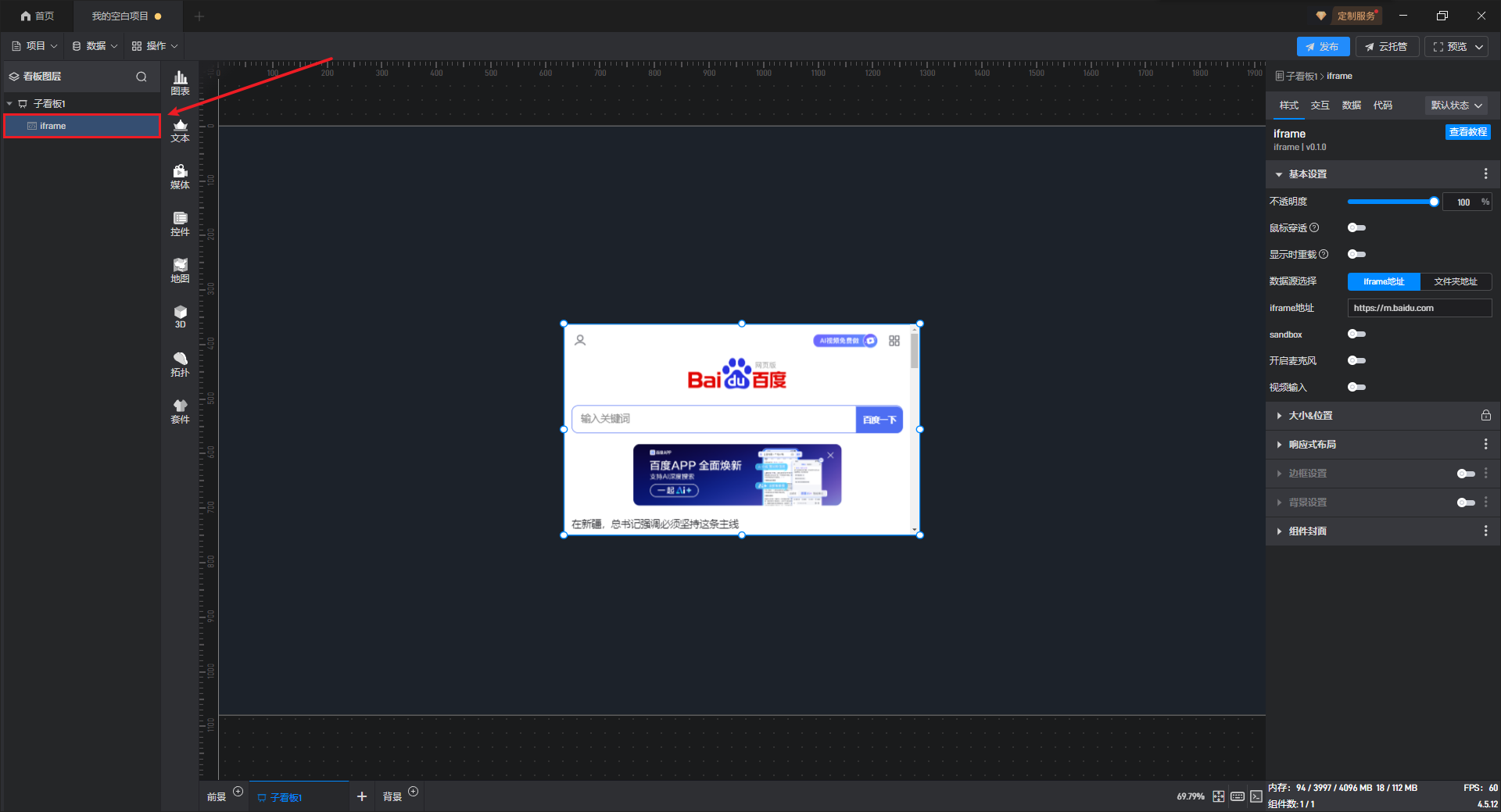1501x812 pixels.
Task: Open the 组件封面 more options menu
Action: pos(1485,531)
